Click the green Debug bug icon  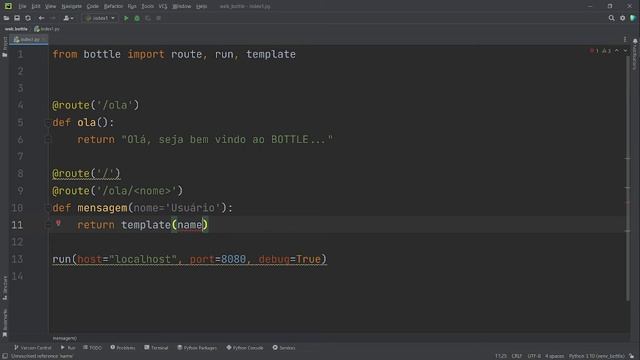pos(137,18)
